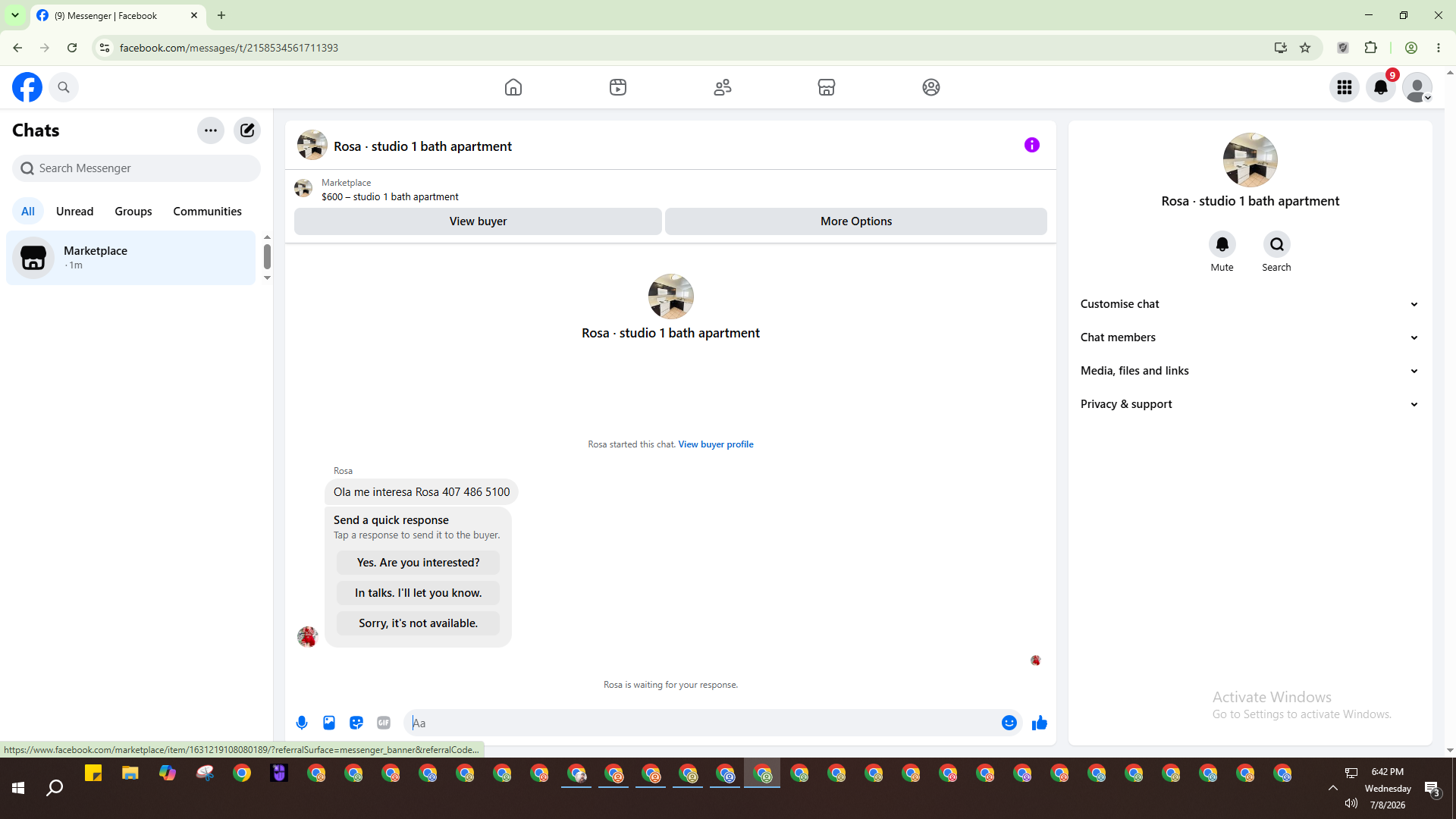Open the emoji picker
Image resolution: width=1456 pixels, height=819 pixels.
click(x=1009, y=723)
